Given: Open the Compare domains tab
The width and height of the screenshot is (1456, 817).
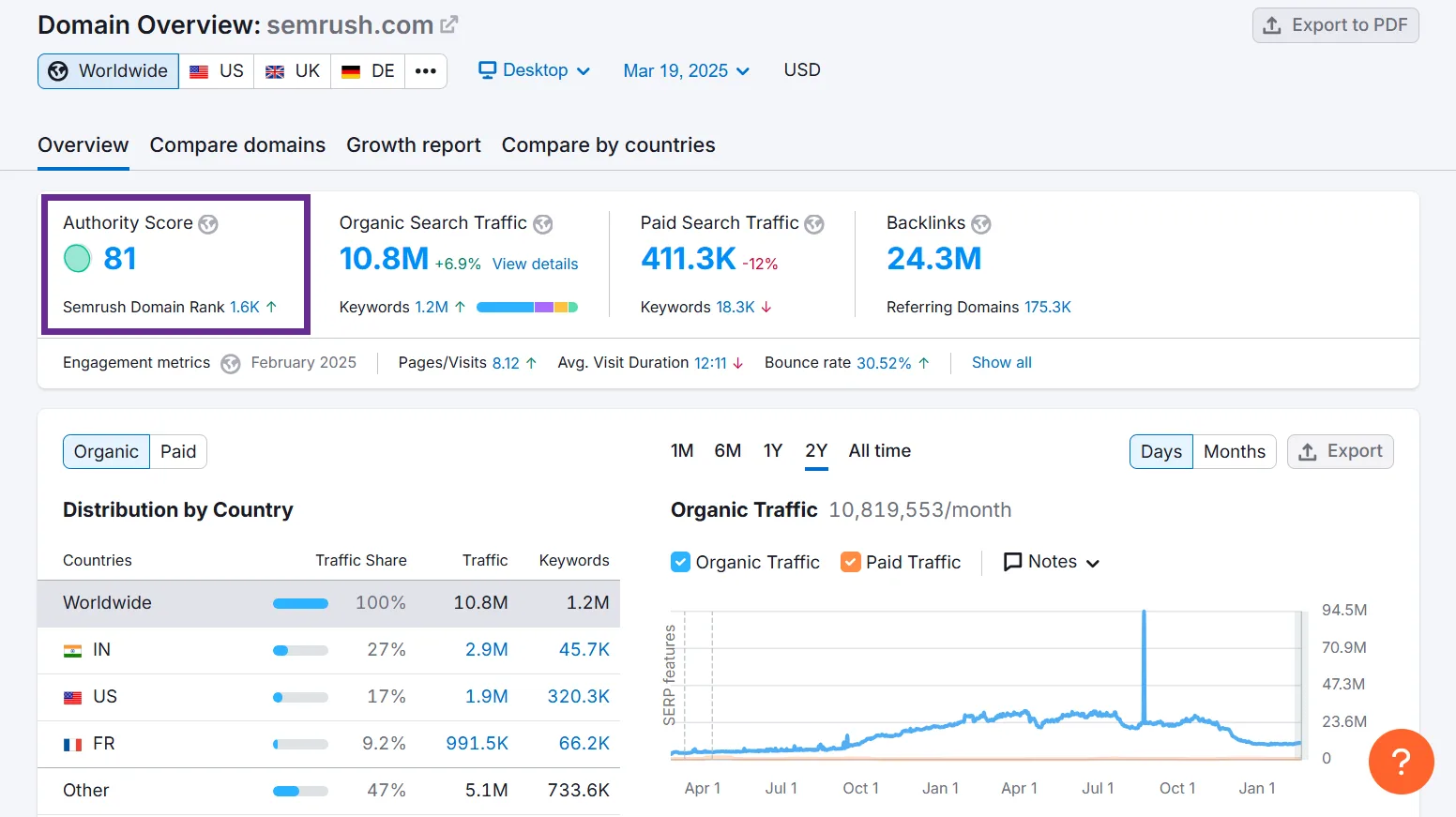Looking at the screenshot, I should pos(237,145).
